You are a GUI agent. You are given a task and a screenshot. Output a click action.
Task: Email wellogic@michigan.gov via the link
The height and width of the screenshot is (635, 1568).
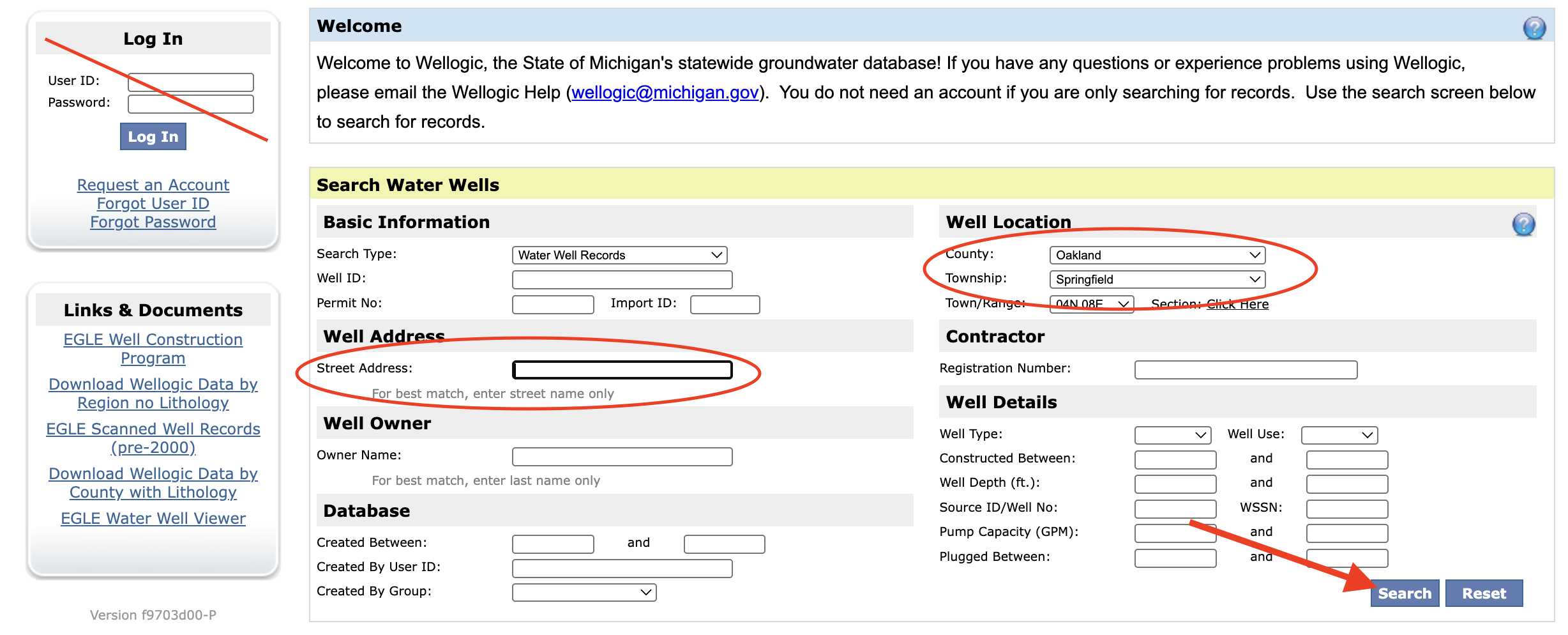click(x=665, y=93)
